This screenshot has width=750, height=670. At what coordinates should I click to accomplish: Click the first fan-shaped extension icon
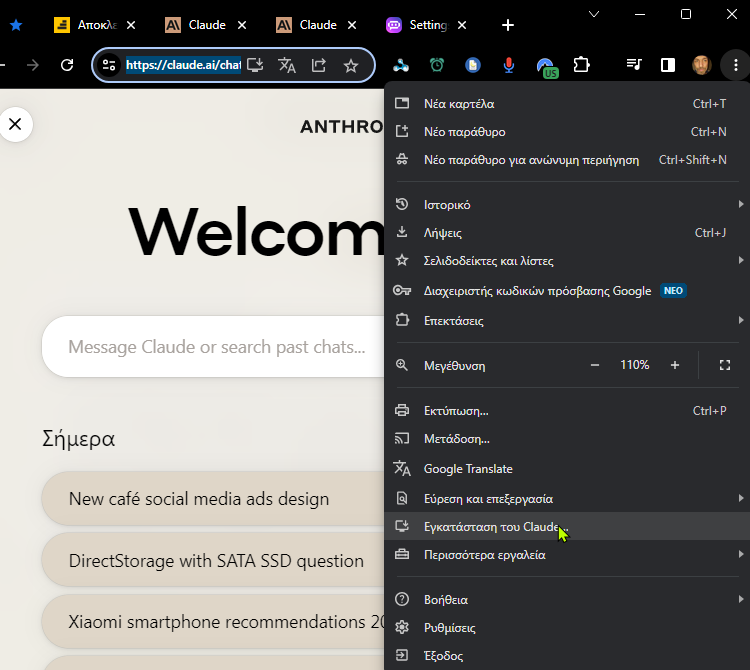click(401, 65)
